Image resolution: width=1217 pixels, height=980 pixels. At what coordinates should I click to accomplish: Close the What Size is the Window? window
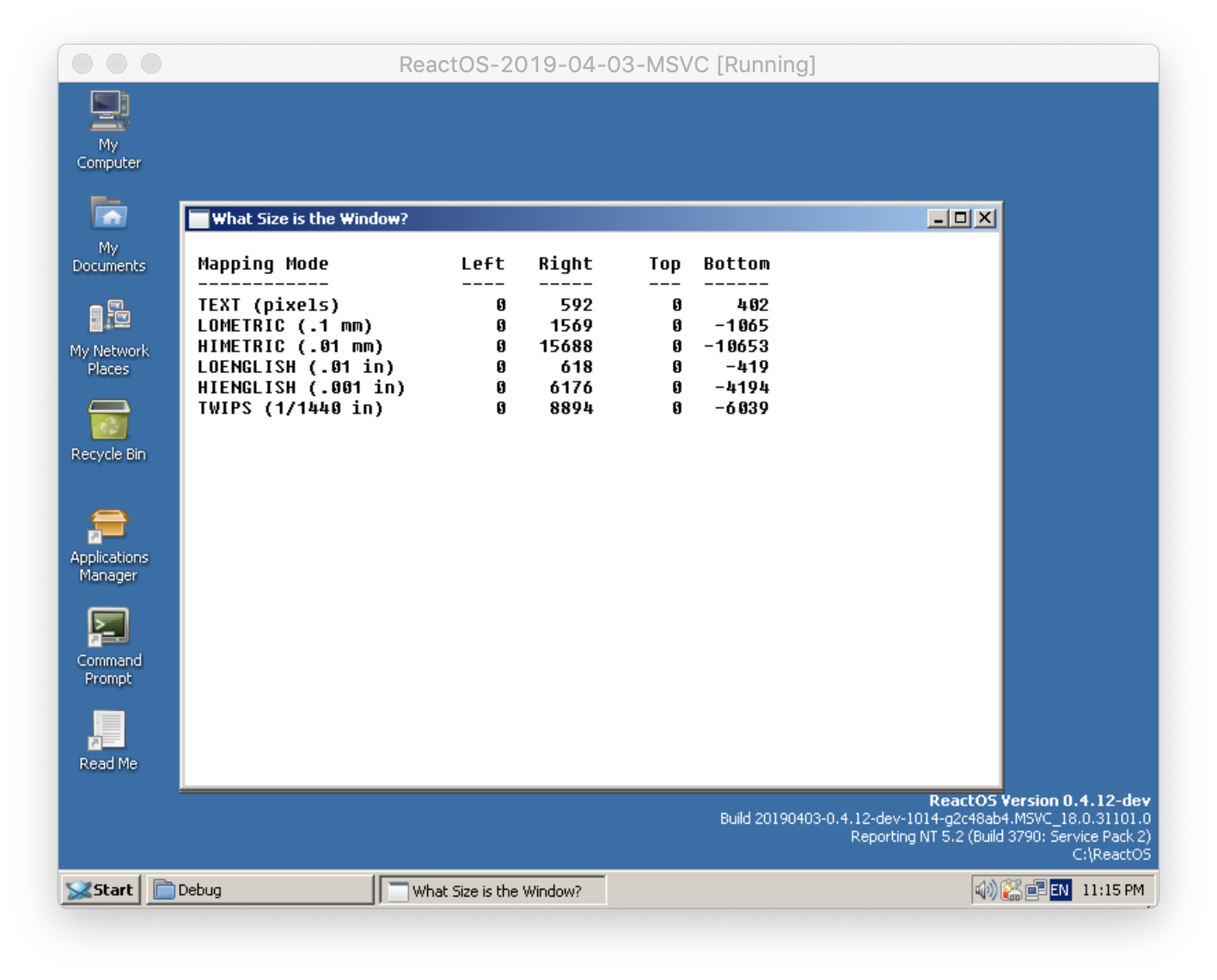tap(985, 218)
